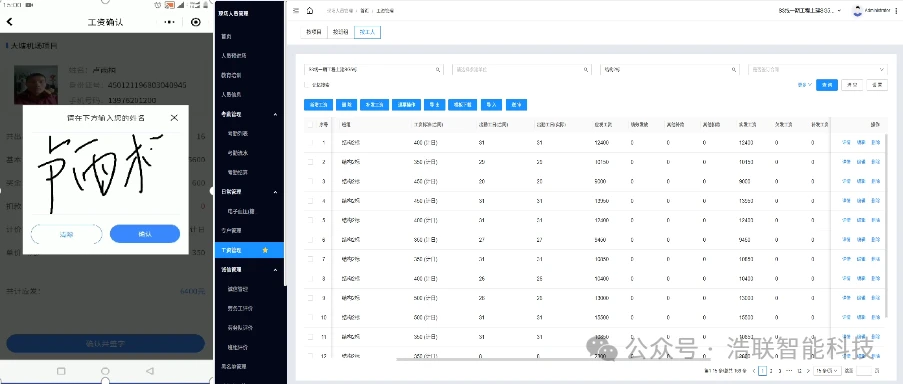Image resolution: width=903 pixels, height=384 pixels.
Task: Collapse the sidebar group chevron below 工资管理
Action: [x=275, y=269]
